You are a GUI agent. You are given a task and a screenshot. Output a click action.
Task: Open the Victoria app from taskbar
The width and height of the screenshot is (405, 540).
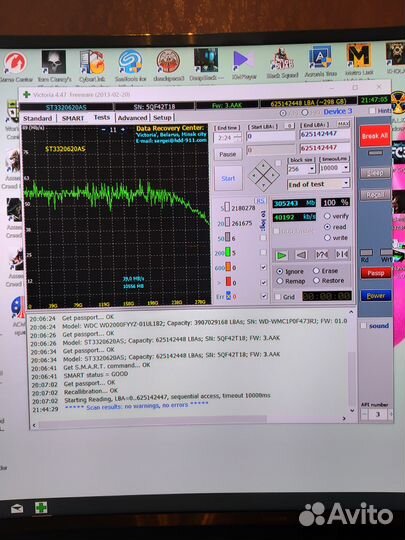pyautogui.click(x=41, y=508)
